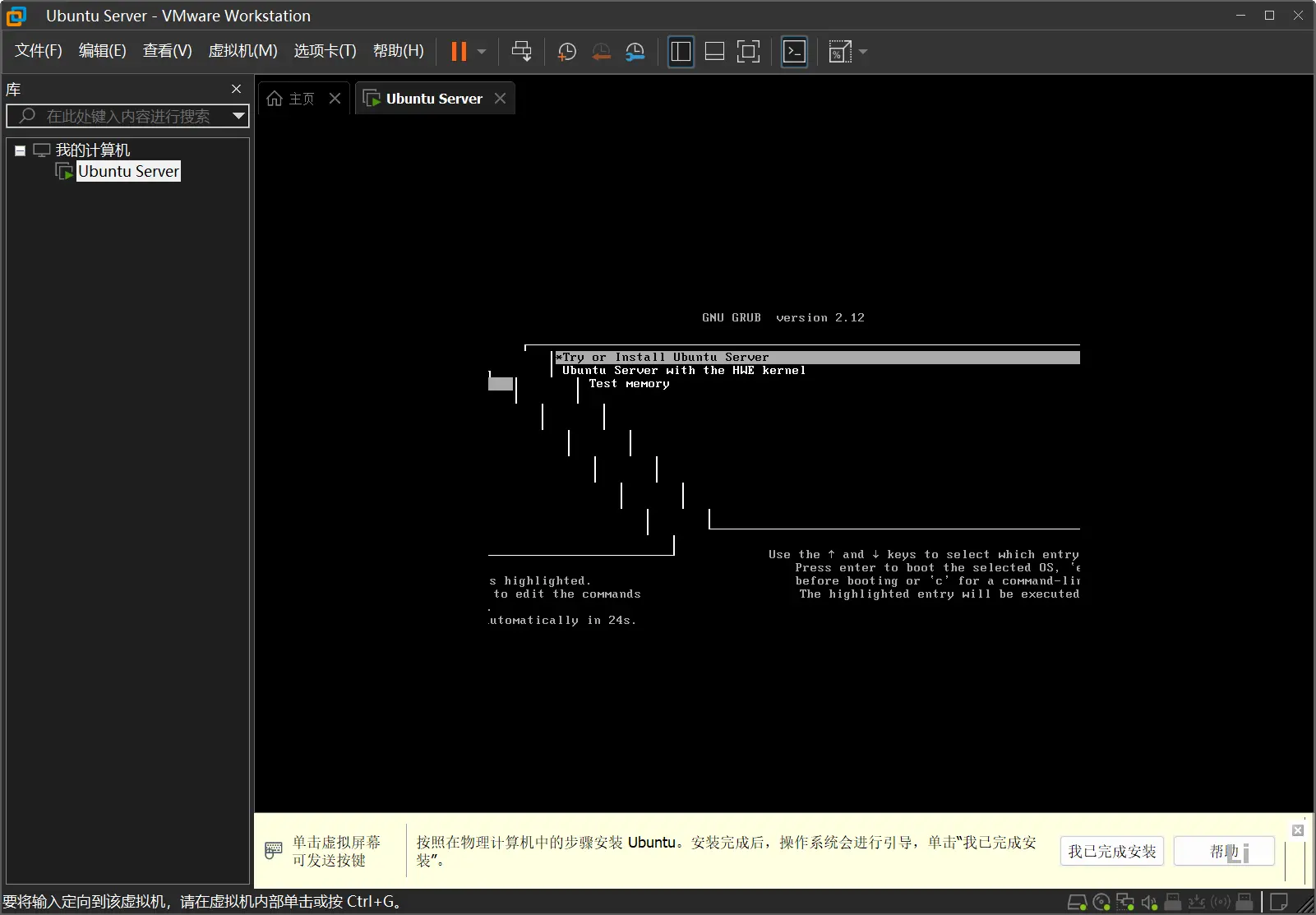This screenshot has width=1316, height=915.
Task: Toggle the library sidebar view
Action: pyautogui.click(x=681, y=52)
